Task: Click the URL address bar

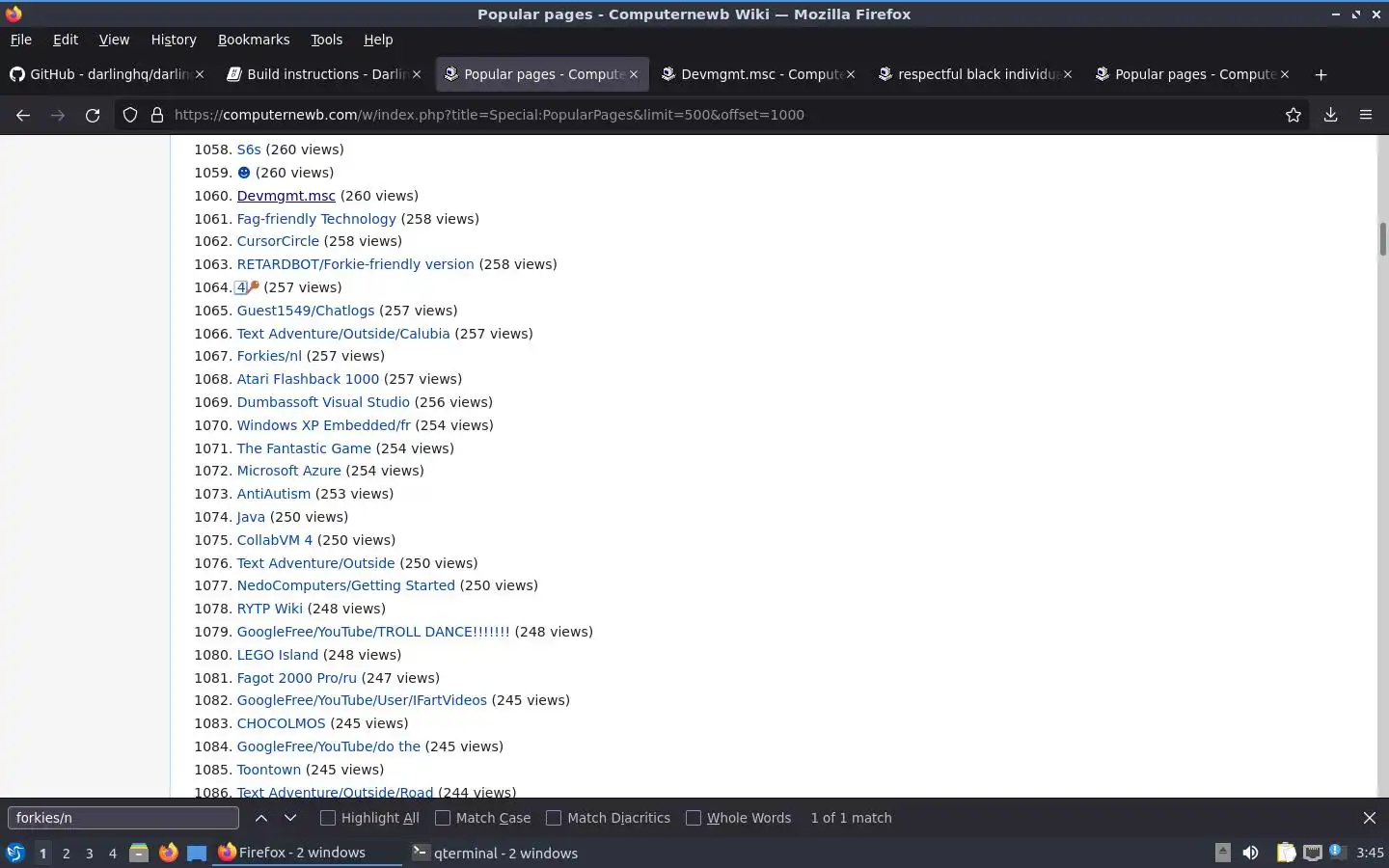Action: tap(714, 115)
